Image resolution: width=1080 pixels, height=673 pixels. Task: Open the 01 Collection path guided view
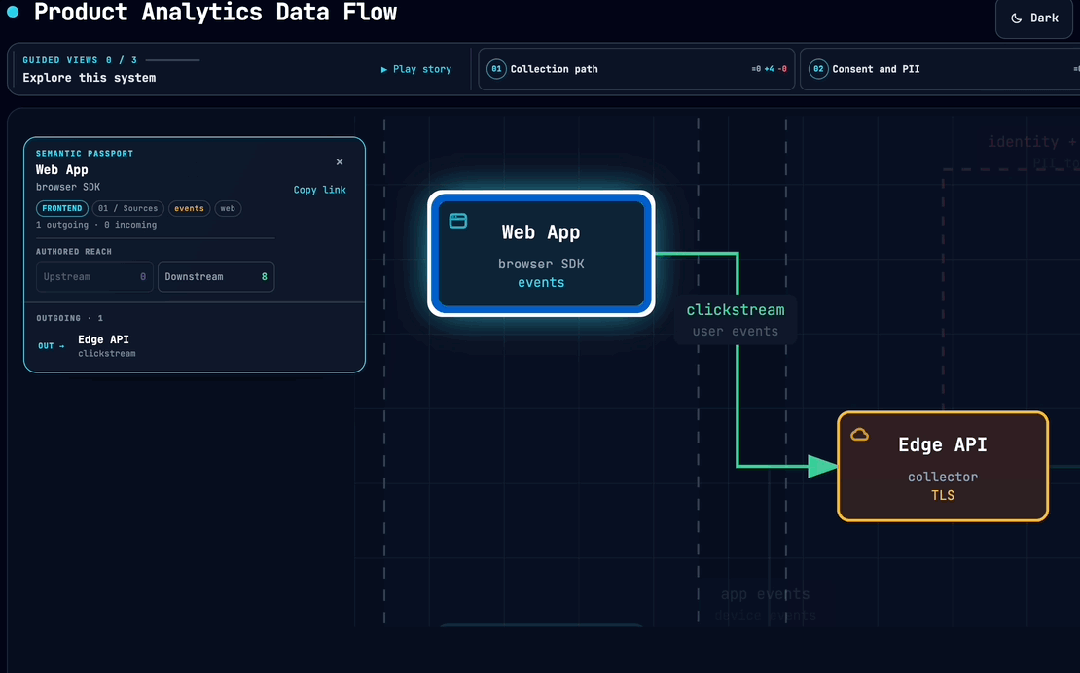636,69
